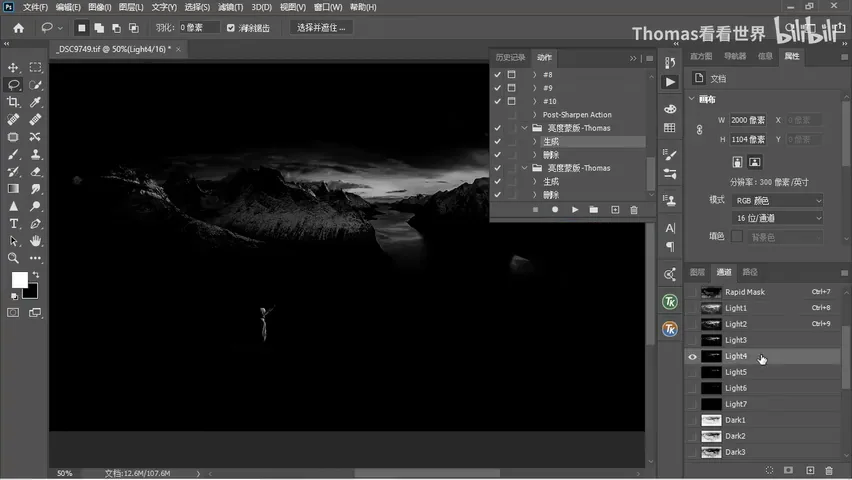Image resolution: width=852 pixels, height=480 pixels.
Task: Select the Rectangular Marquee tool
Action: click(x=35, y=67)
